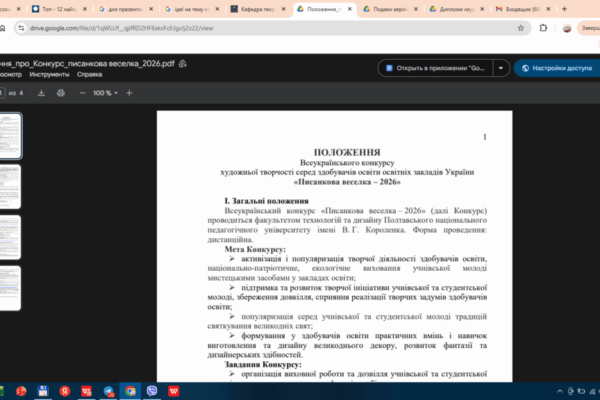The width and height of the screenshot is (600, 400).
Task: Click the Открыть в приложении button
Action: [436, 69]
